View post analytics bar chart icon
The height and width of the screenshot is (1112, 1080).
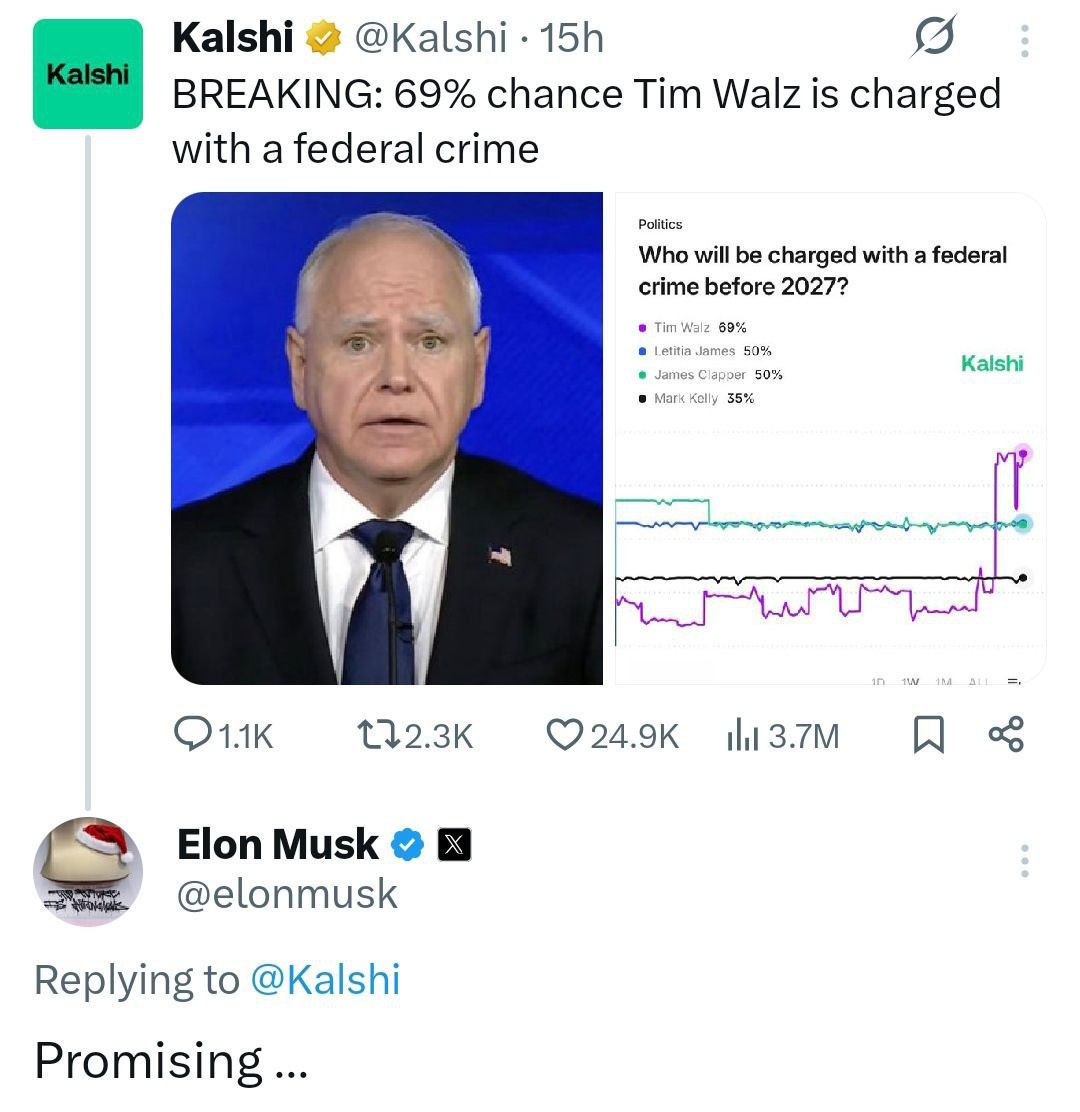point(742,735)
